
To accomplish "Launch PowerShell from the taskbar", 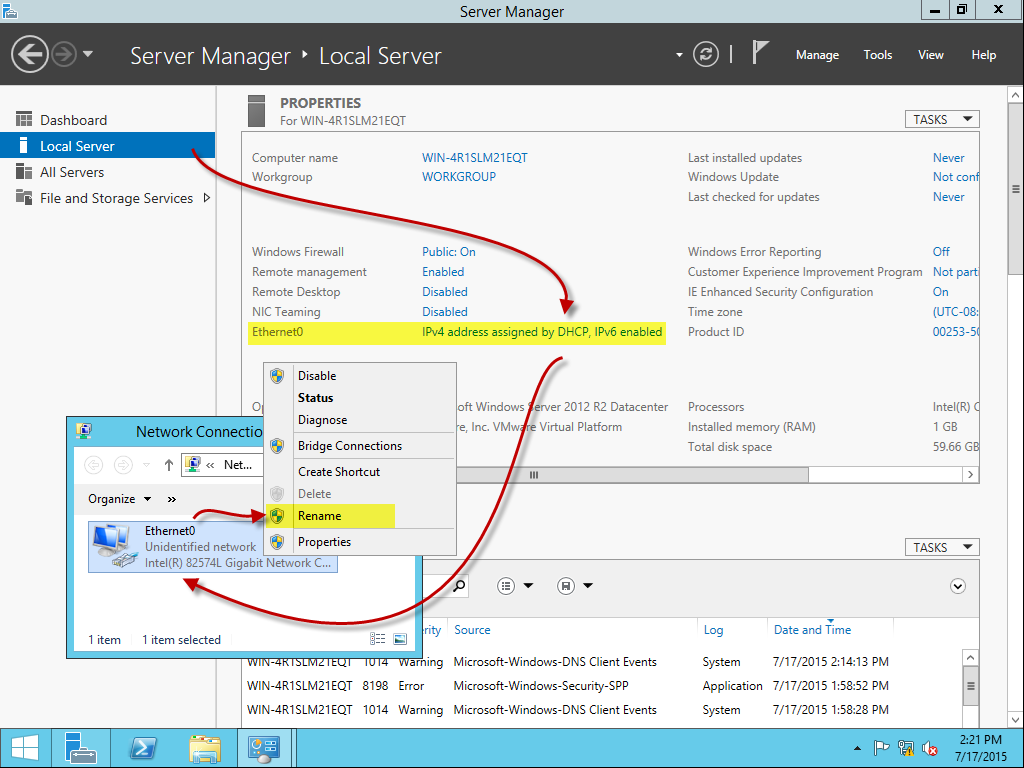I will coord(142,748).
